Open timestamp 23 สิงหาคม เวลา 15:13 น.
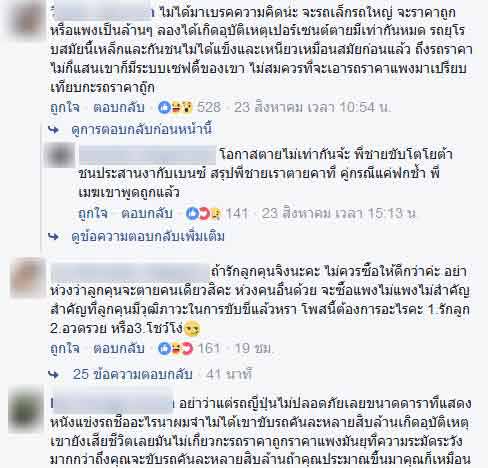Viewport: 488px width, 468px height. [x=339, y=214]
